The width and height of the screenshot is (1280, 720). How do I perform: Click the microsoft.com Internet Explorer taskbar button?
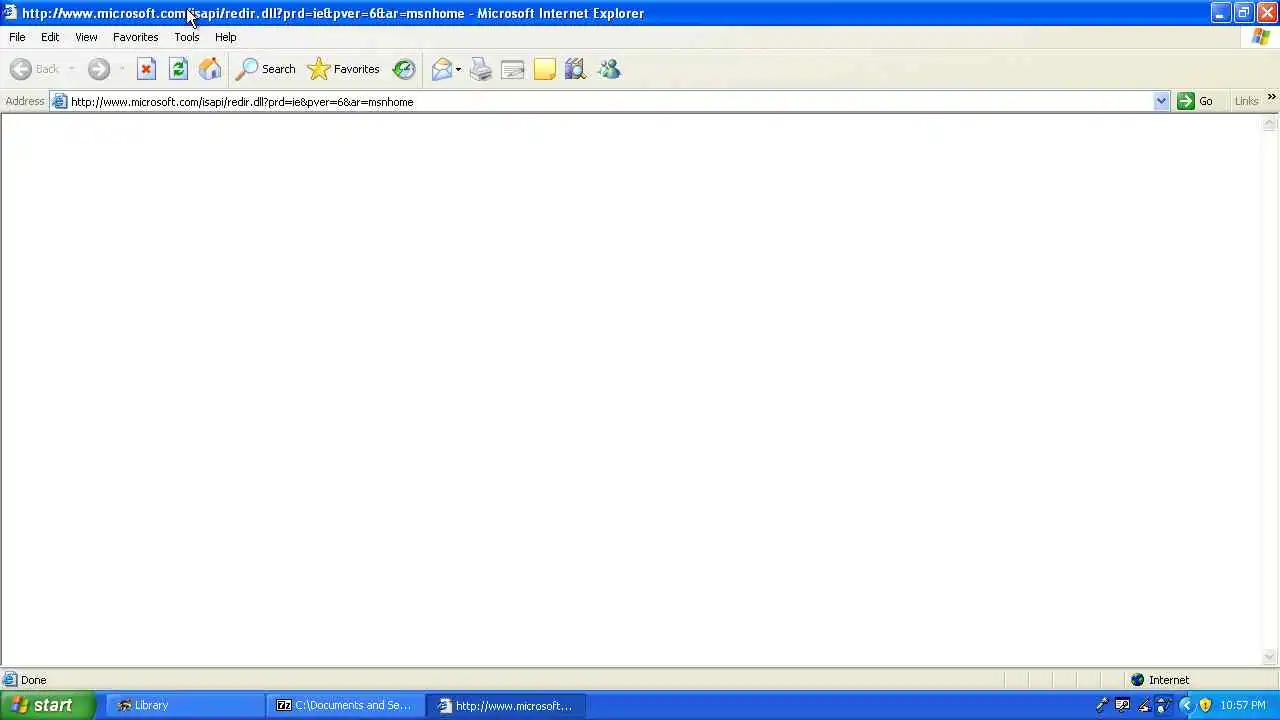[506, 705]
